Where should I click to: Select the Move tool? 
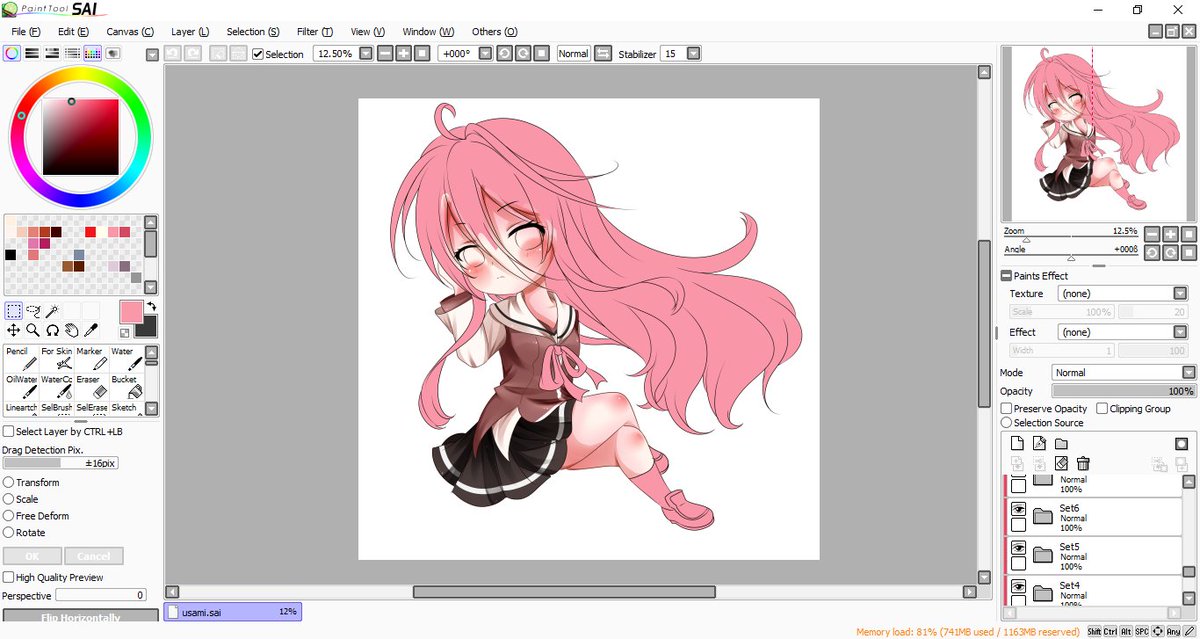[14, 329]
